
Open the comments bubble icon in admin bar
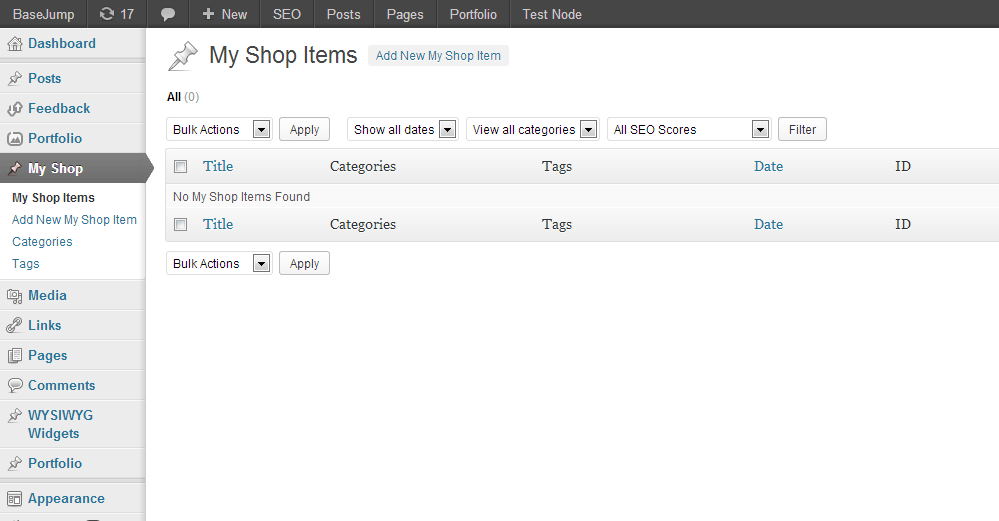(168, 14)
